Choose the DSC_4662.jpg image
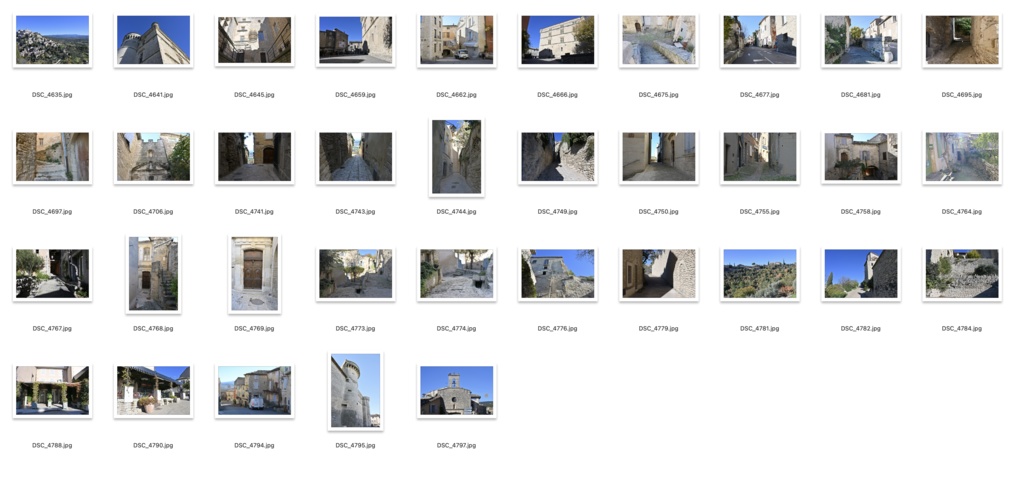The height and width of the screenshot is (495, 1024). point(456,40)
